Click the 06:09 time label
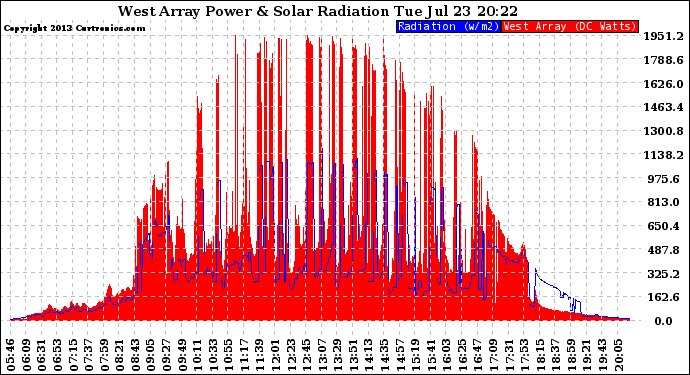The height and width of the screenshot is (375, 690). pyautogui.click(x=26, y=355)
